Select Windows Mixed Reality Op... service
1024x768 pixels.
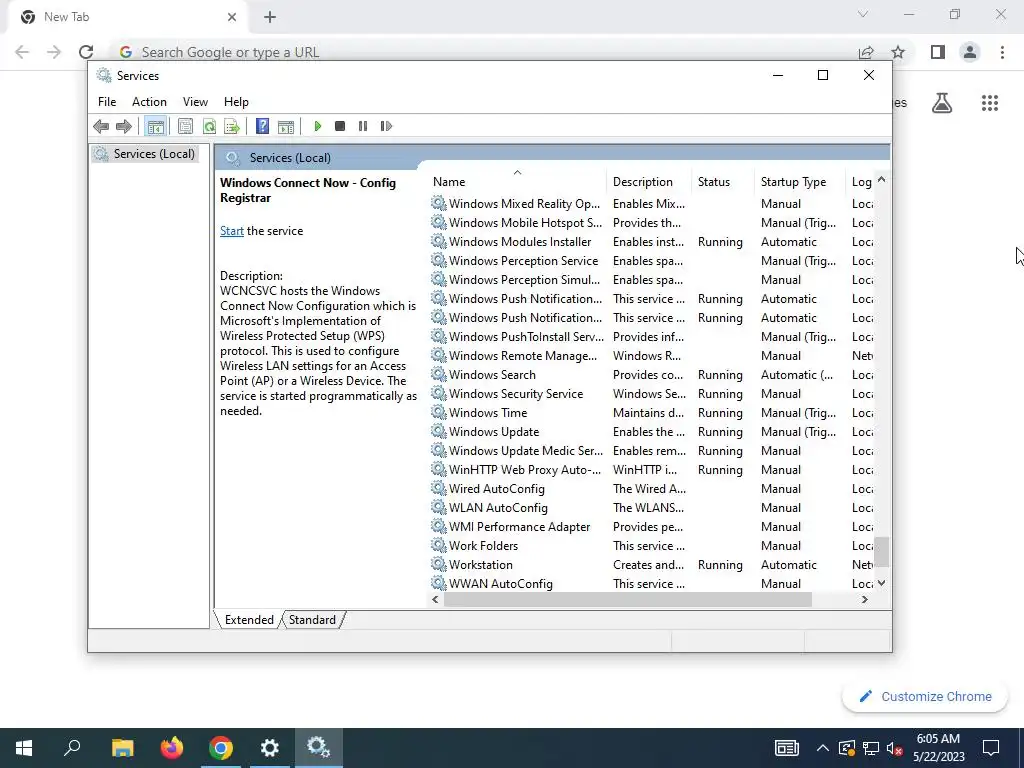pos(652,204)
